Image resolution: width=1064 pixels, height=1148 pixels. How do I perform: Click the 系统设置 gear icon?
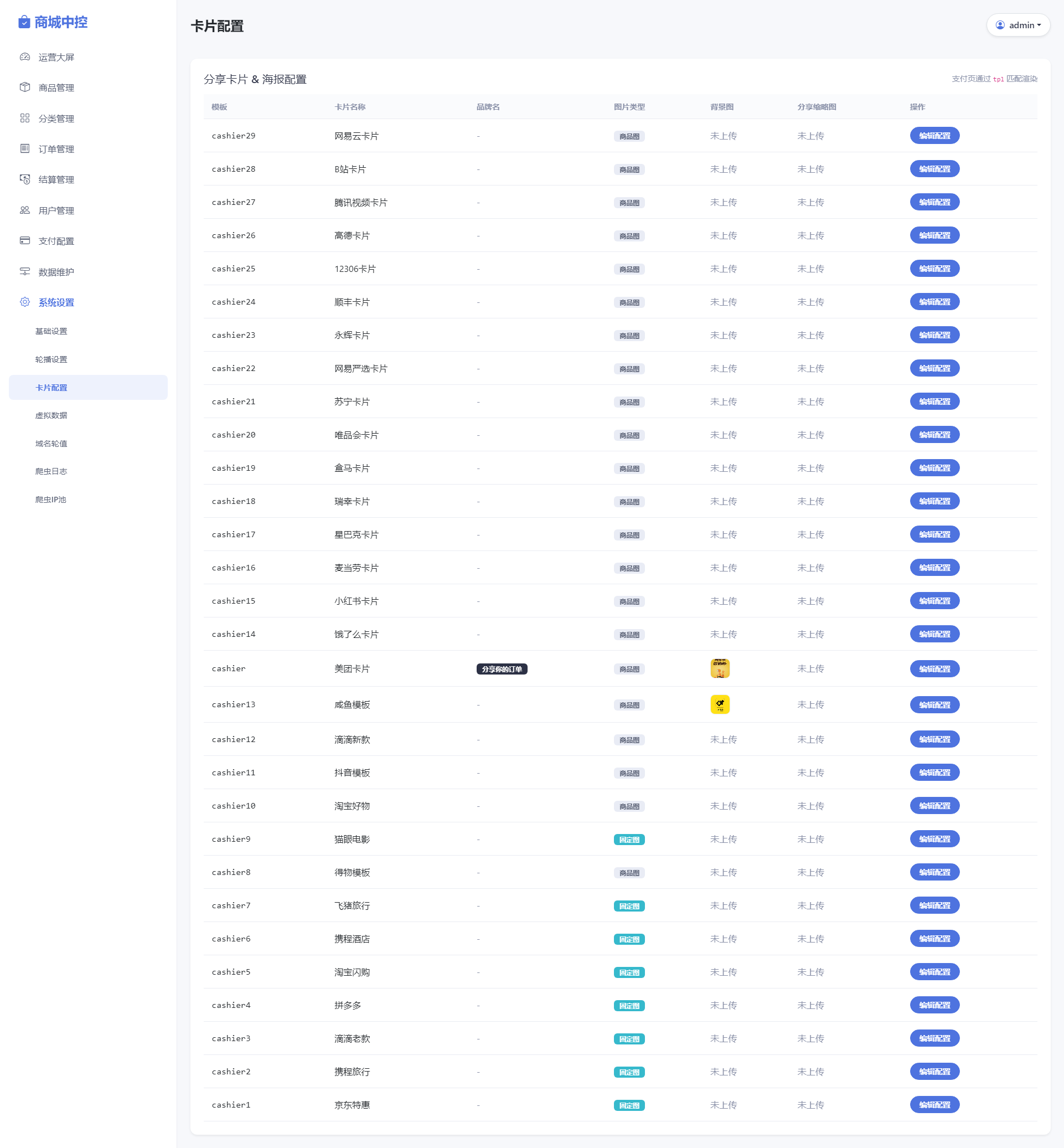[x=25, y=302]
